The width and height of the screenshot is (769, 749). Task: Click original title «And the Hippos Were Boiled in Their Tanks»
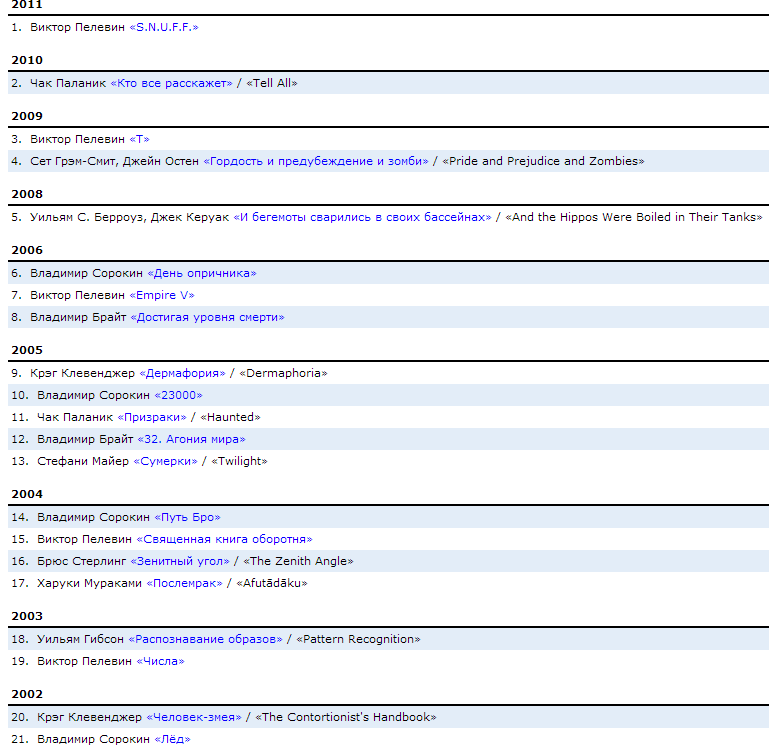634,217
